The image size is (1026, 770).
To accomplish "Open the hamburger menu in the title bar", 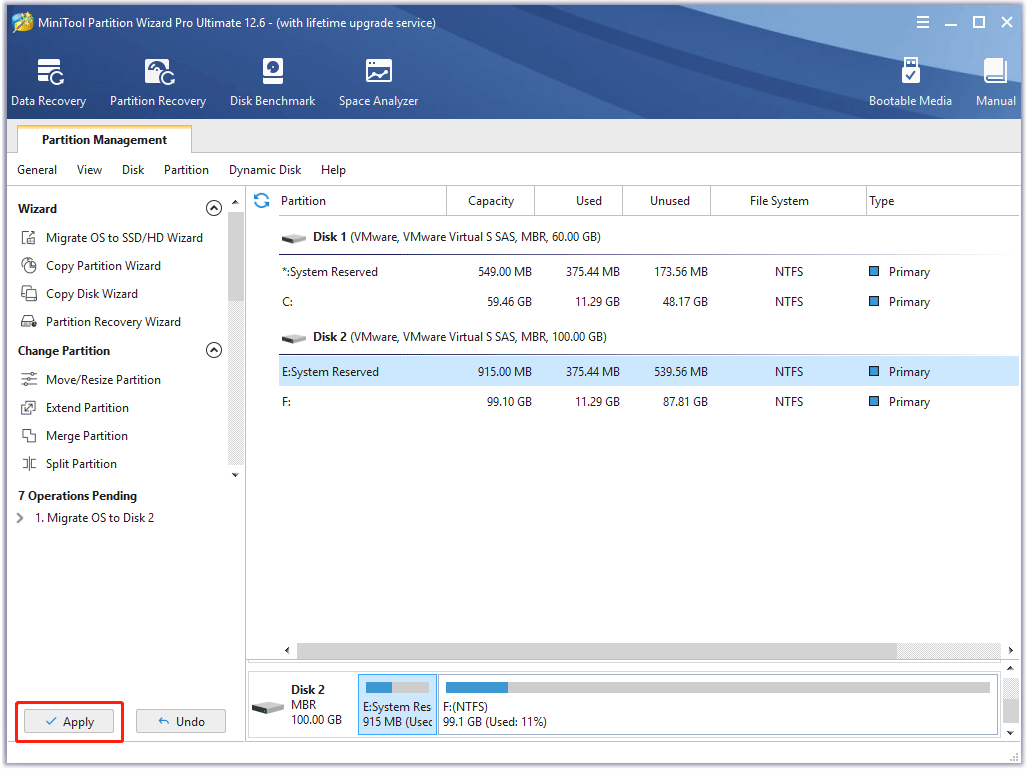I will click(923, 22).
